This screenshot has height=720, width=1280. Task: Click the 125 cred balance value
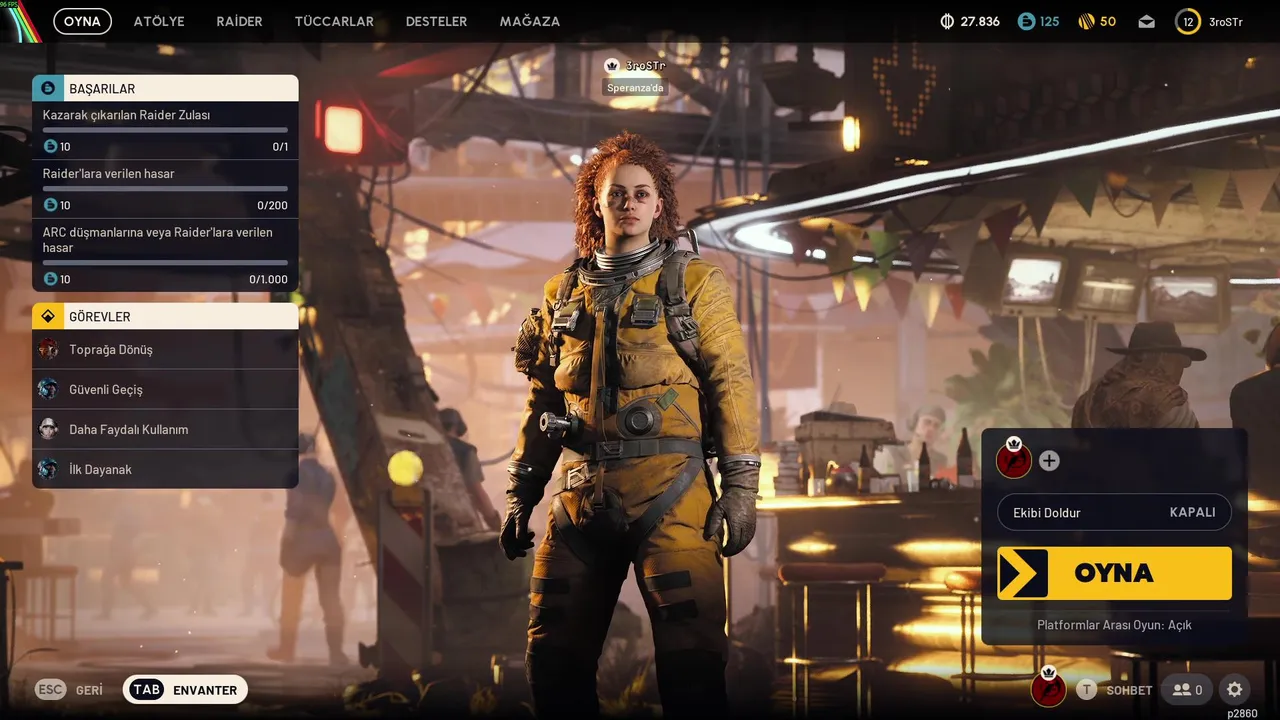[x=1049, y=21]
